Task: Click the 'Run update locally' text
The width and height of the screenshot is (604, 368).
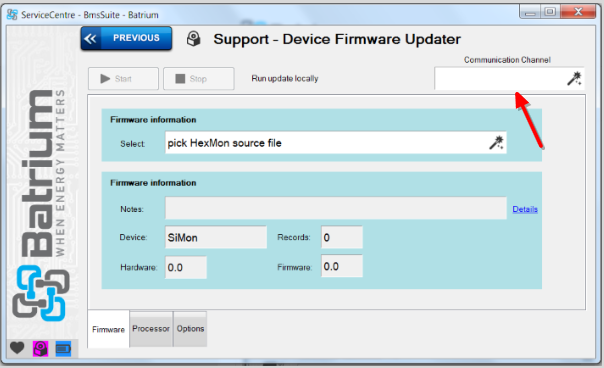Action: coord(285,79)
